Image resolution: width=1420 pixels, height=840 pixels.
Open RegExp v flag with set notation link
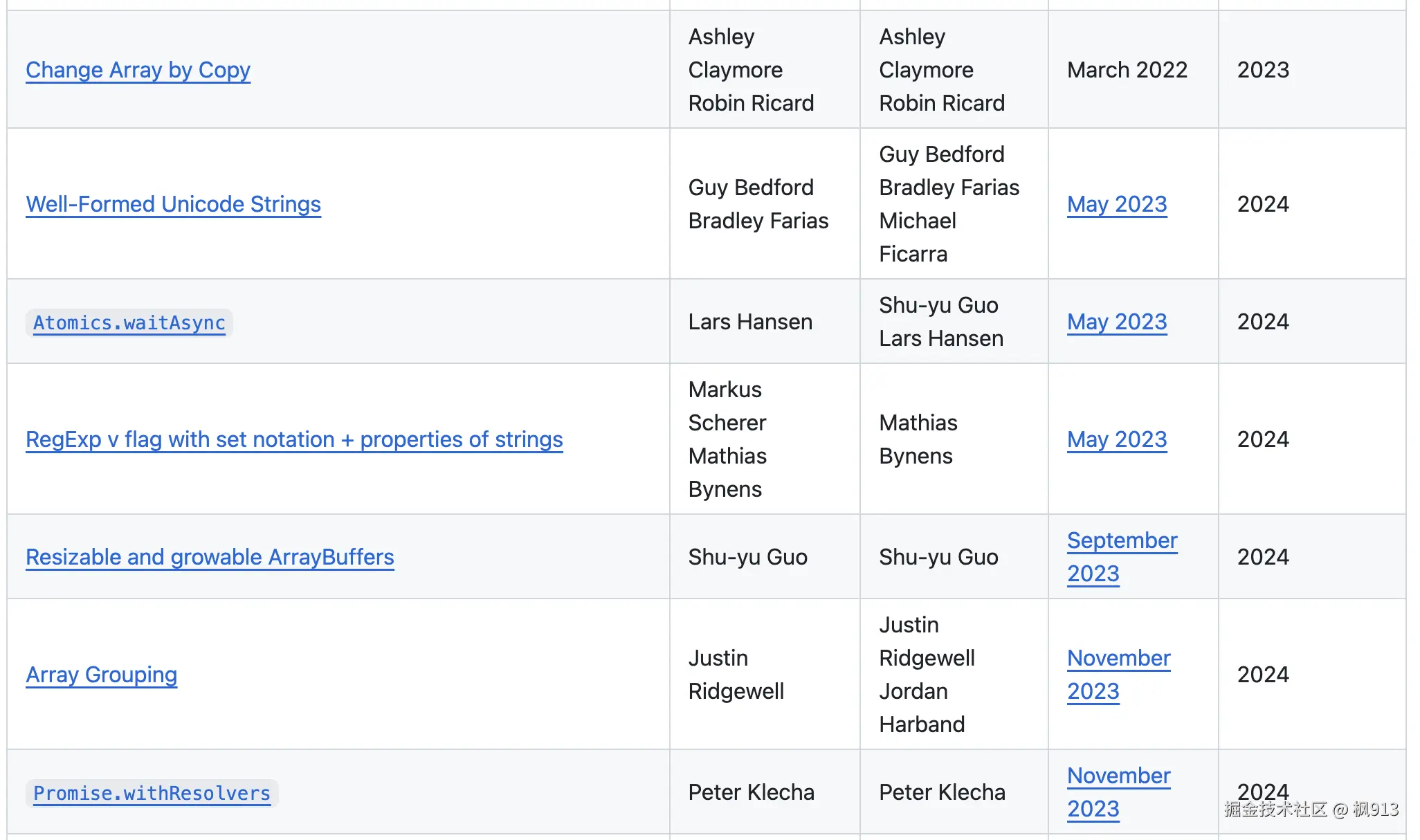pyautogui.click(x=294, y=439)
